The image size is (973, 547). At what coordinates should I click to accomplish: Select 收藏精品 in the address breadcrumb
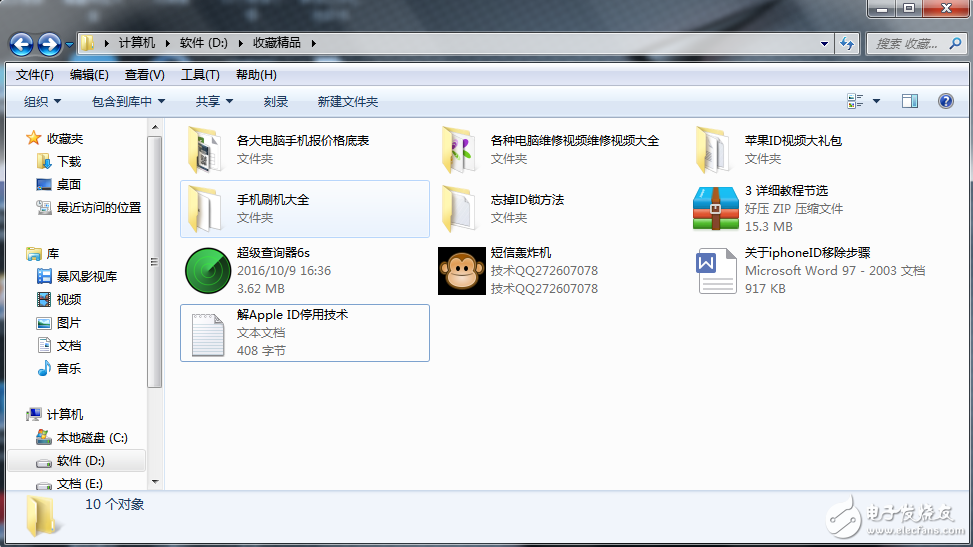pyautogui.click(x=277, y=43)
